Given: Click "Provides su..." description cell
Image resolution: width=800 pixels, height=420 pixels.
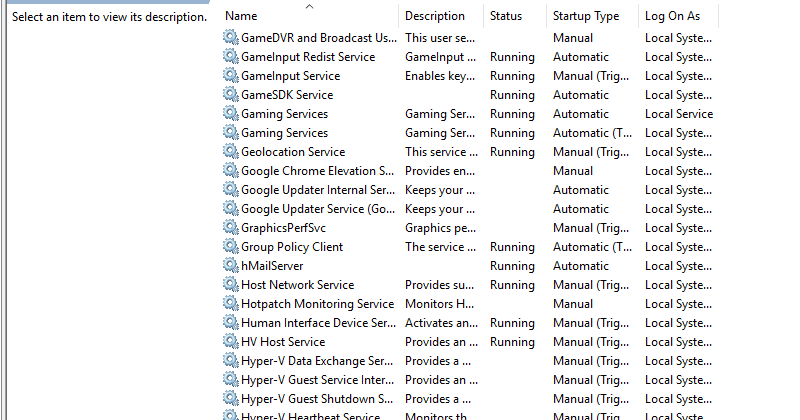Looking at the screenshot, I should 439,285.
